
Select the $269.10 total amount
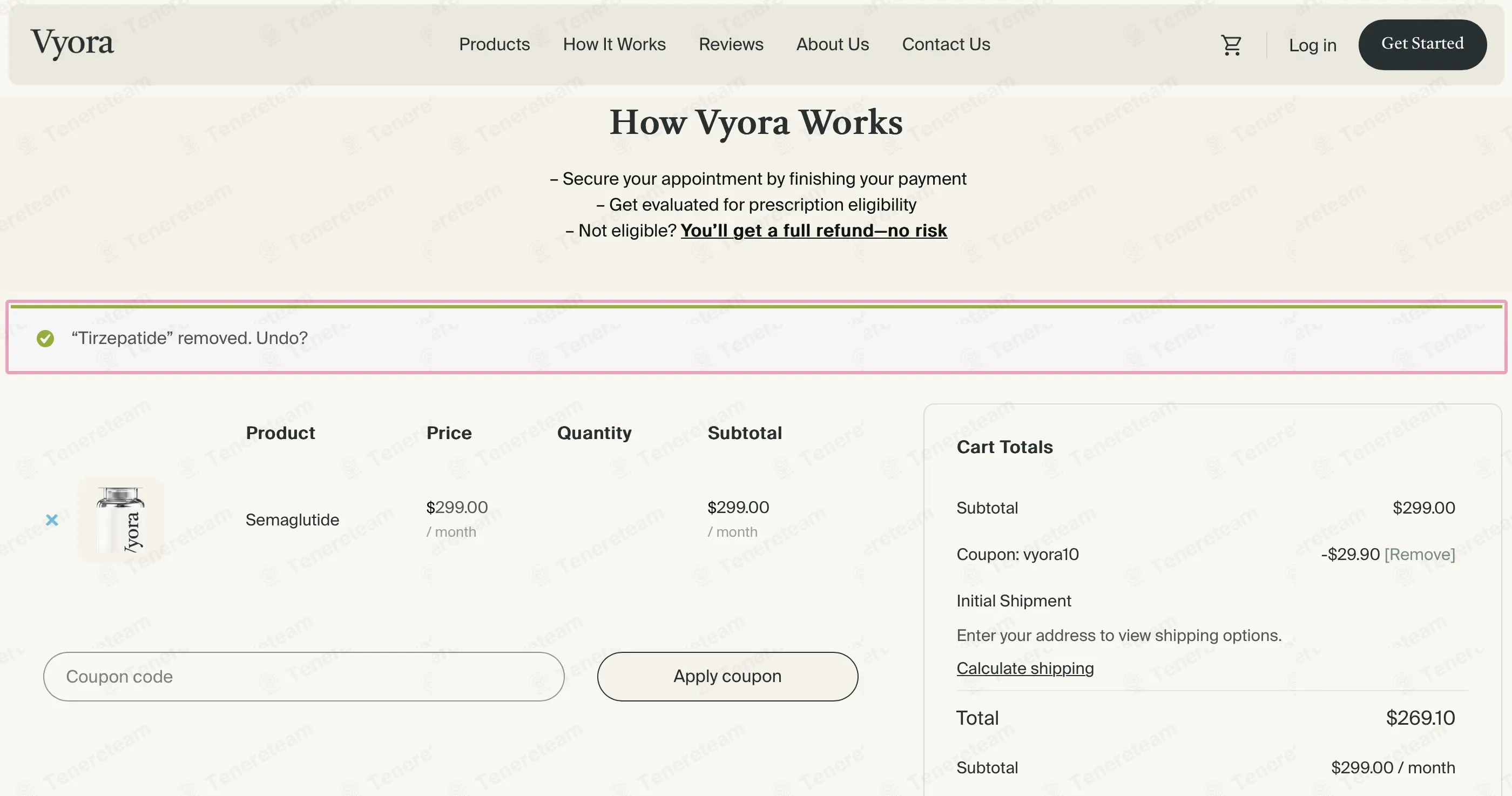pos(1420,718)
